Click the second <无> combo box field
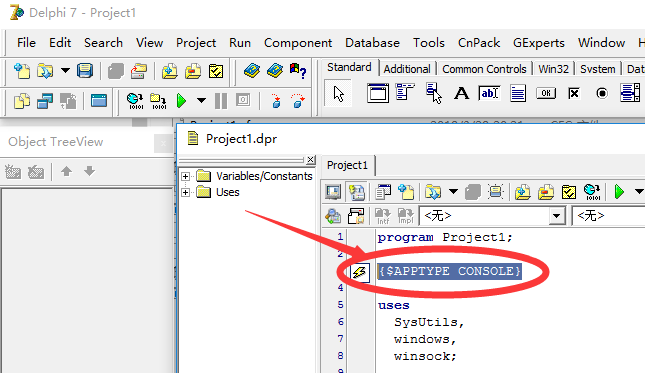 [x=609, y=216]
